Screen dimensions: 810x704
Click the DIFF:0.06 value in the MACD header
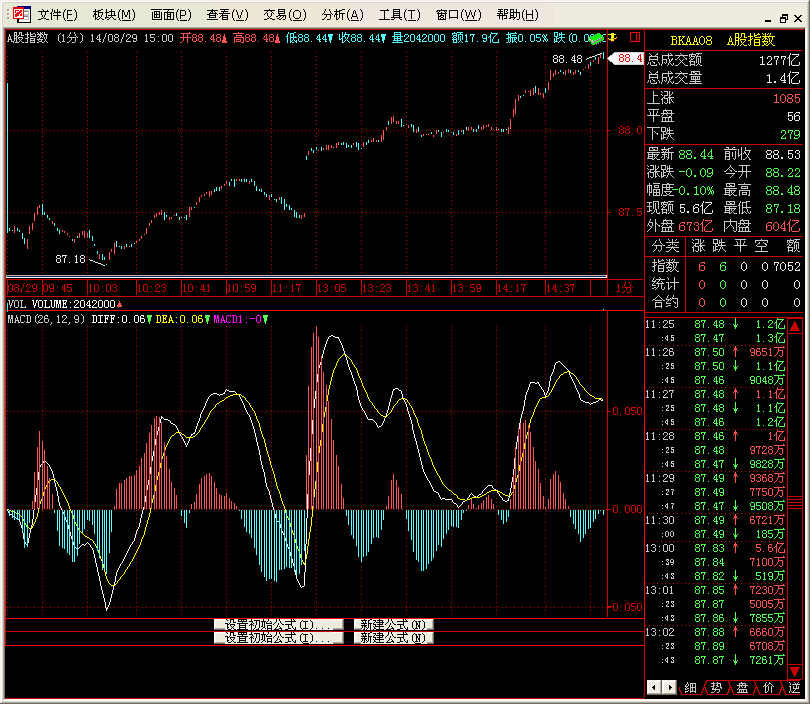pos(119,319)
